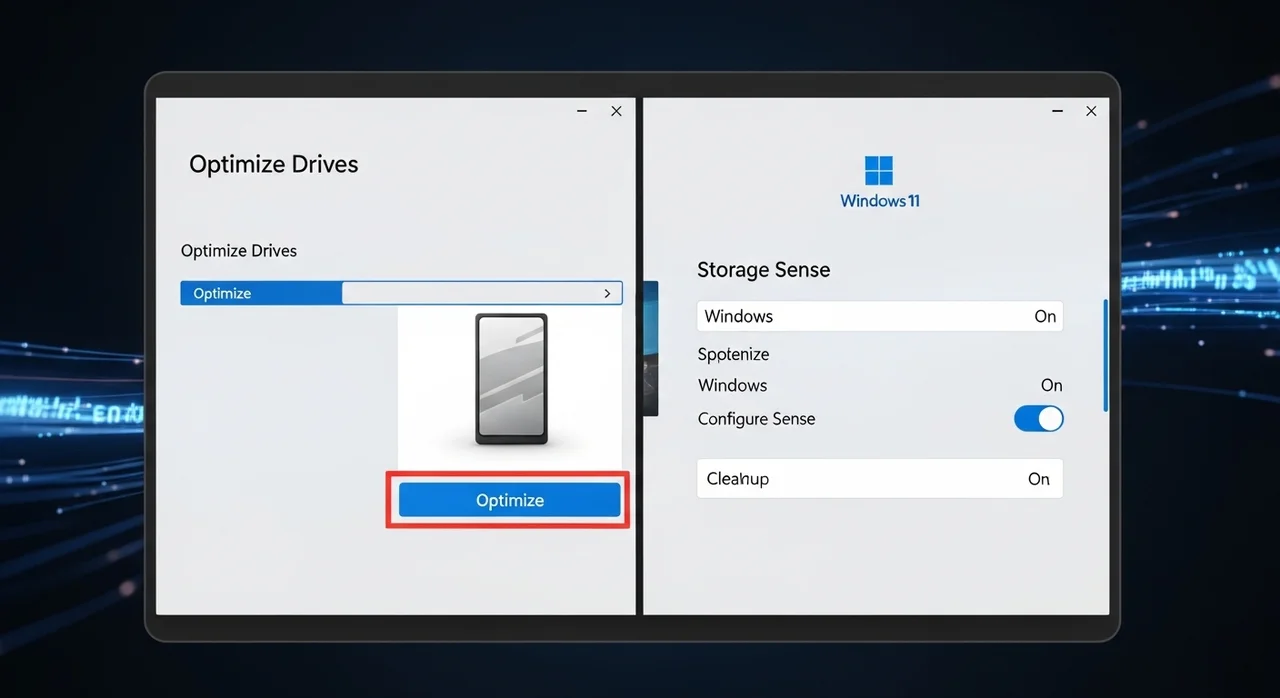Minimize the Optimize Drives window
This screenshot has height=698, width=1280.
(x=582, y=111)
